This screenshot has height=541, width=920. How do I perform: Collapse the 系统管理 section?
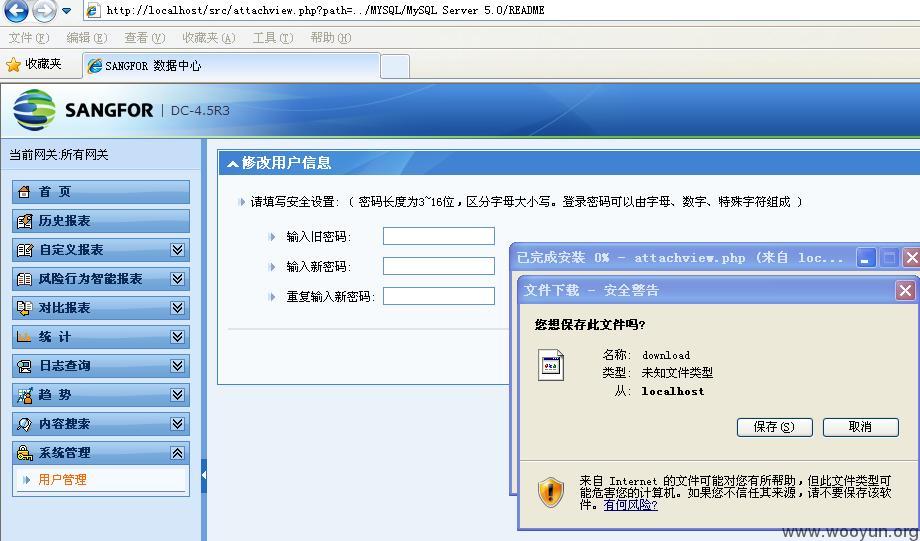178,453
